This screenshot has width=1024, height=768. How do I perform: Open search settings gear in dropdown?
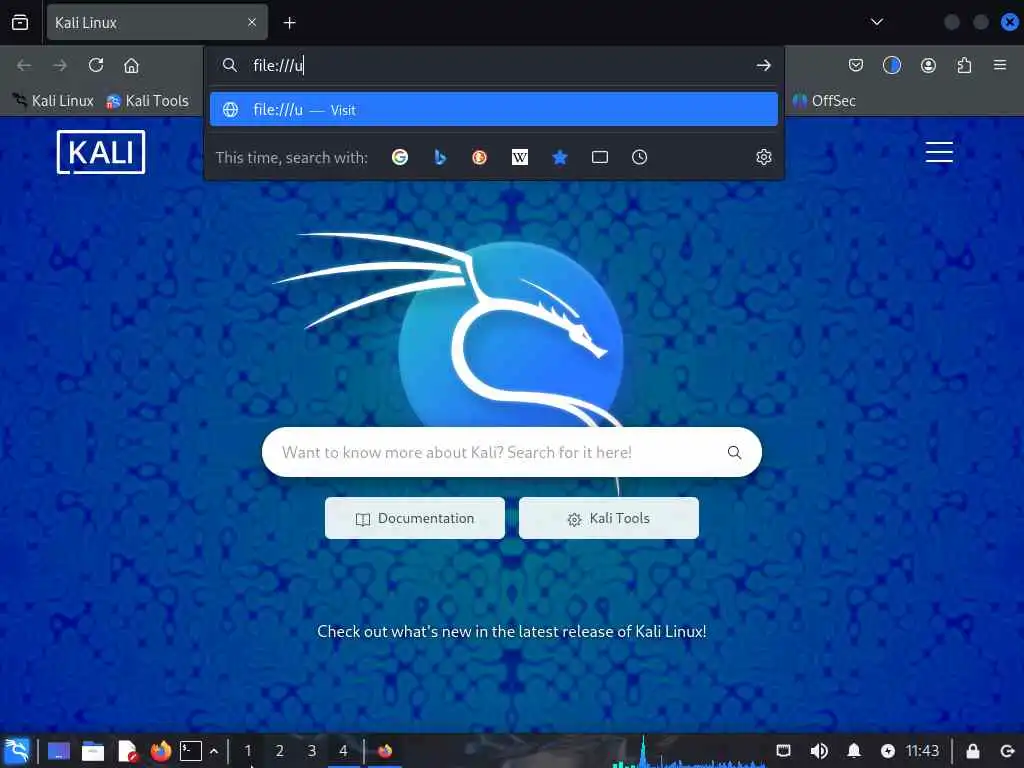coord(763,157)
